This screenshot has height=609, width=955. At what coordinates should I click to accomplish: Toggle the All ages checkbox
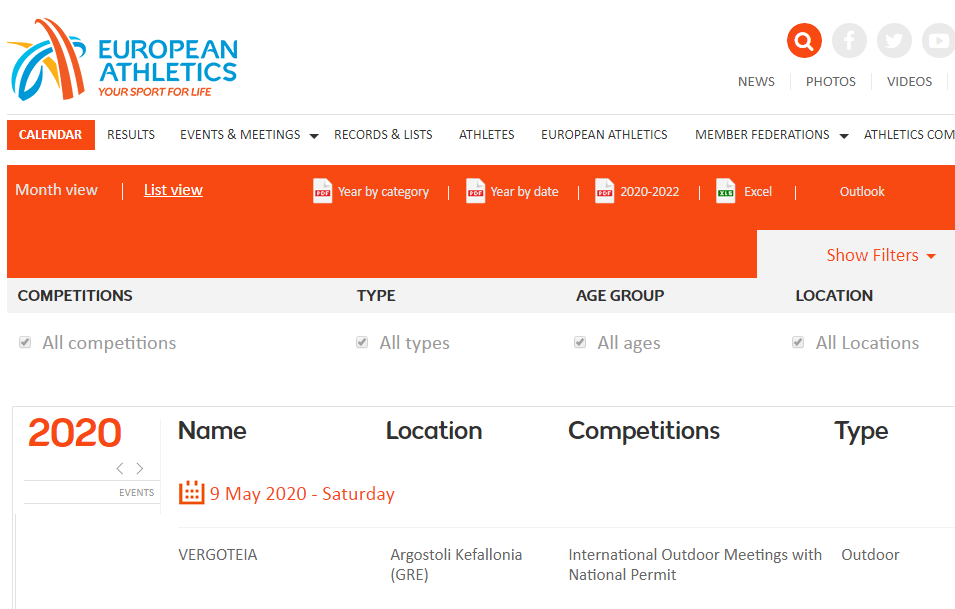click(580, 343)
